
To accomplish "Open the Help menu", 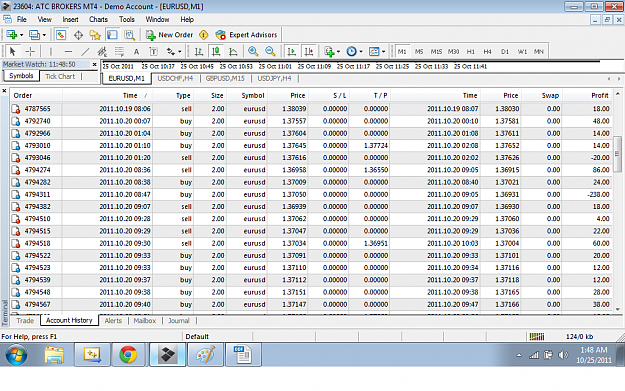I will pos(187,20).
